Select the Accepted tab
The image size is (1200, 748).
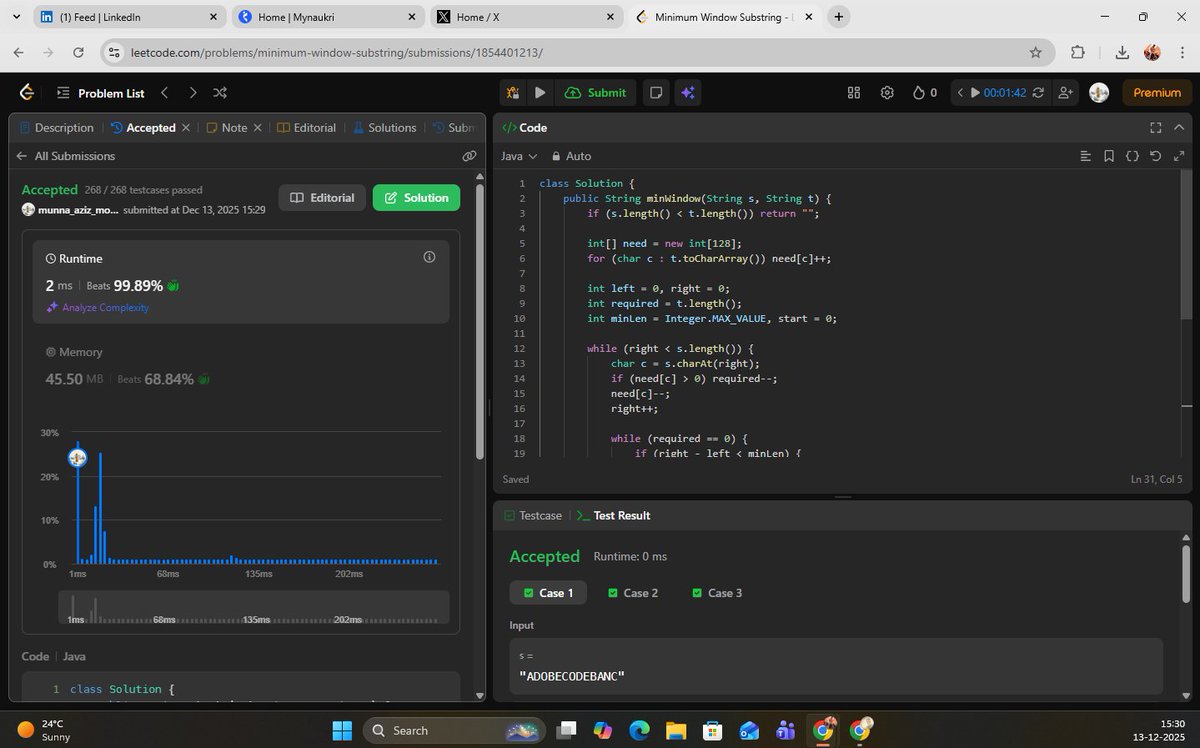pyautogui.click(x=143, y=127)
